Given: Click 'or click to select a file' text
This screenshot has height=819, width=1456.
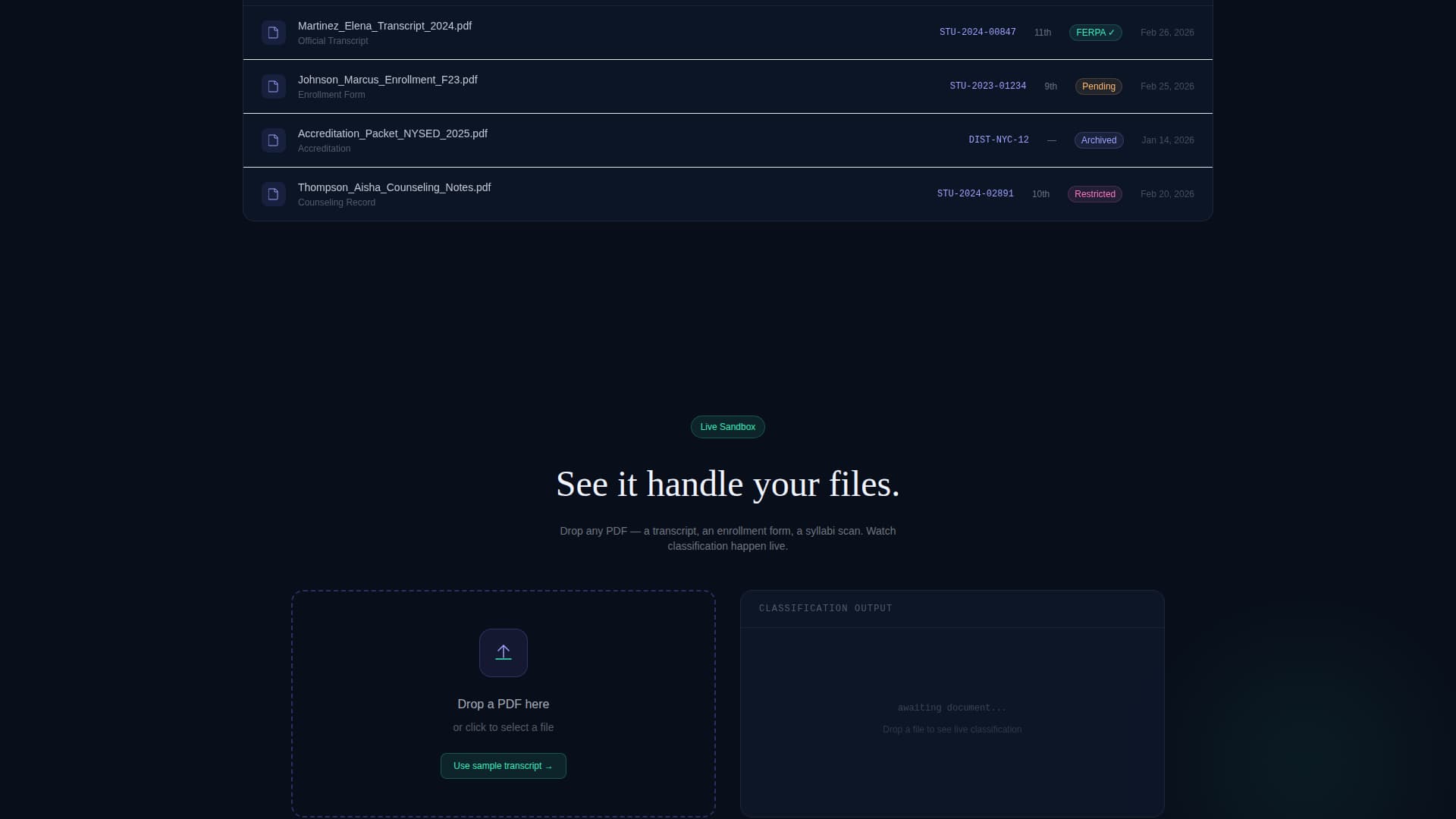Looking at the screenshot, I should pos(504,727).
